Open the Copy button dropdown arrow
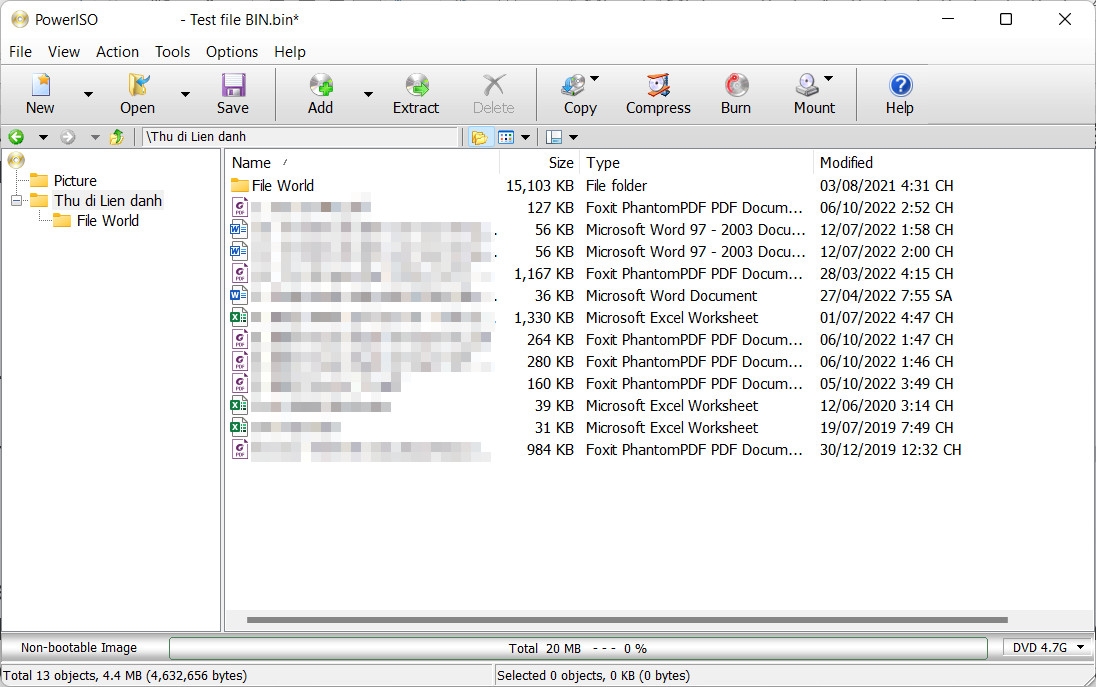Viewport: 1096px width, 687px height. pos(594,78)
